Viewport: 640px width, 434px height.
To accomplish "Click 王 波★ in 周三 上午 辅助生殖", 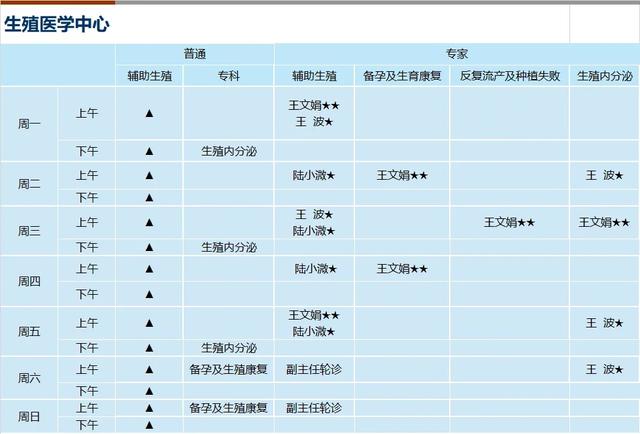I will pyautogui.click(x=314, y=214).
